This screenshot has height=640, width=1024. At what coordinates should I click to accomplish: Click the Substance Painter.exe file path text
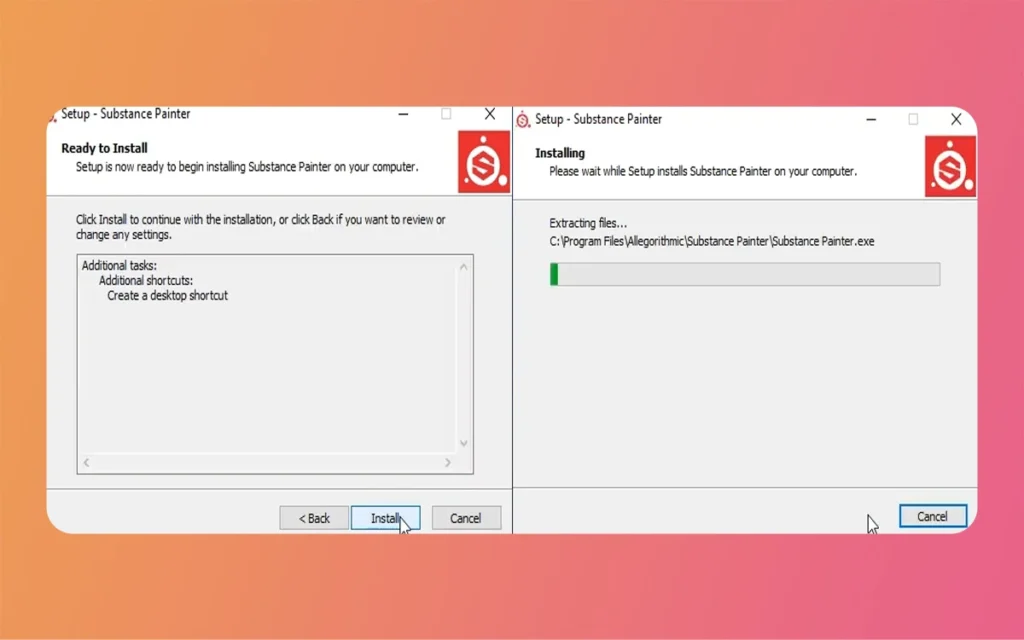pos(711,241)
